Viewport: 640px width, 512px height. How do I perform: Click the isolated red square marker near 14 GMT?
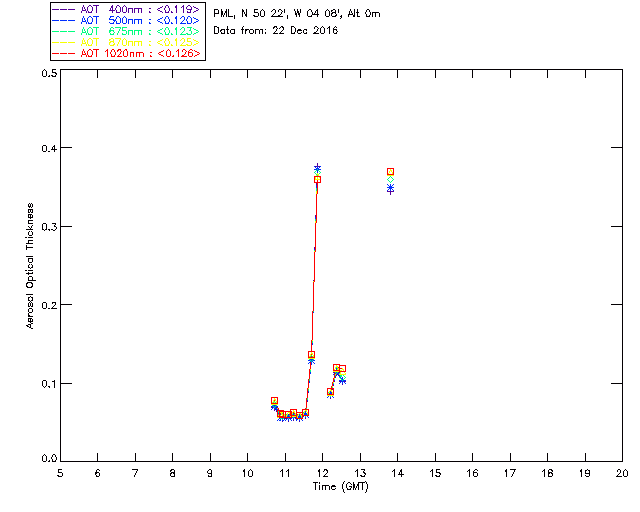391,171
